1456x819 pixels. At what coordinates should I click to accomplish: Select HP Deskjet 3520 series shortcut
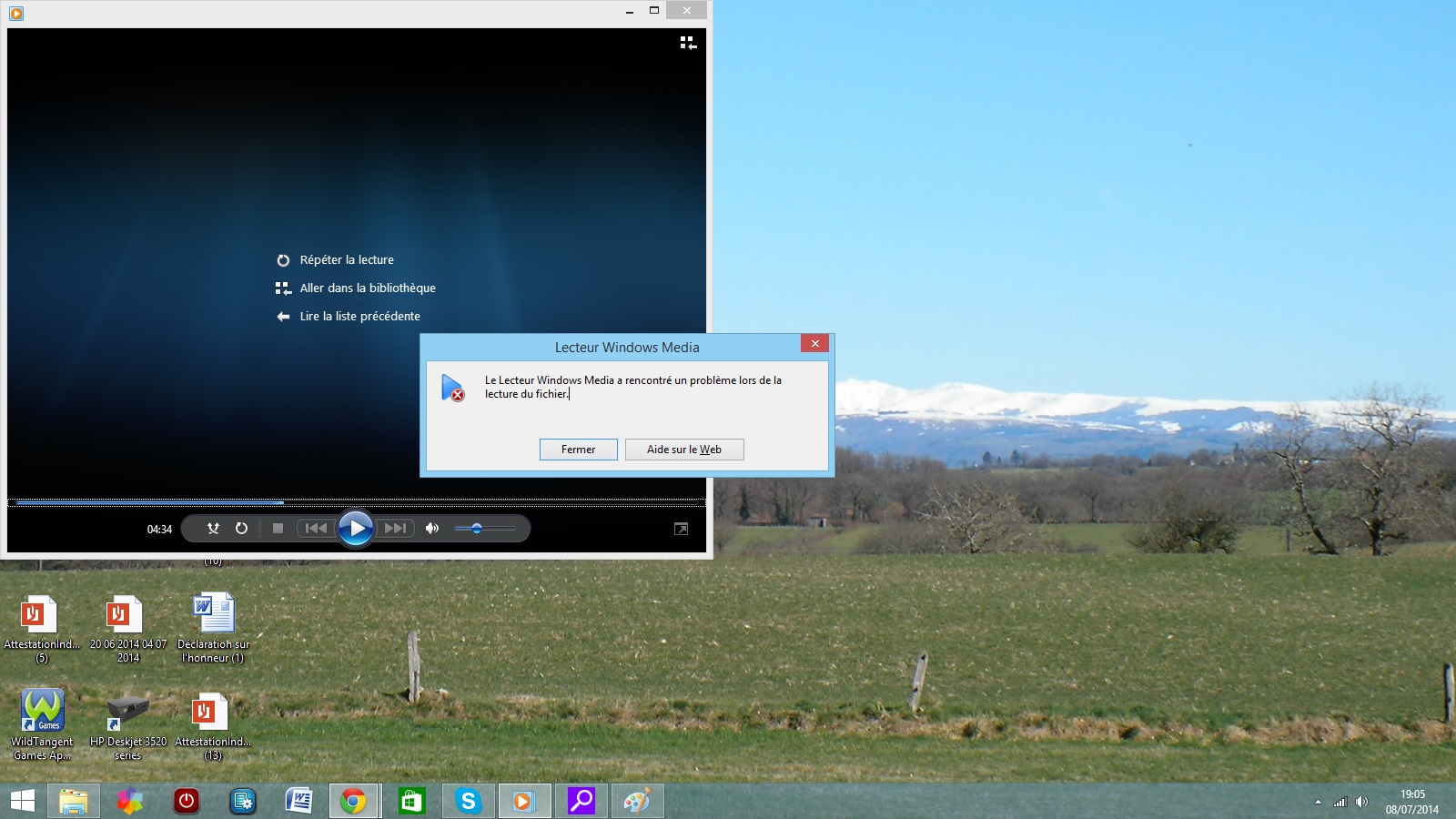128,725
